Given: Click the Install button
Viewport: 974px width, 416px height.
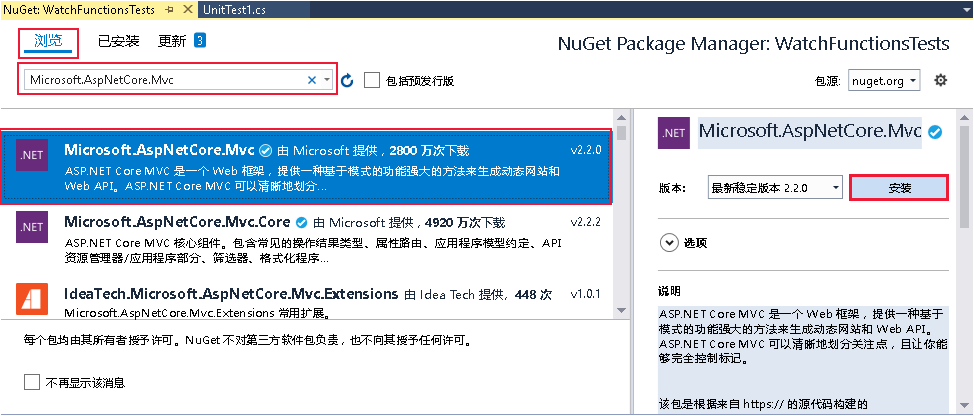Looking at the screenshot, I should (899, 188).
